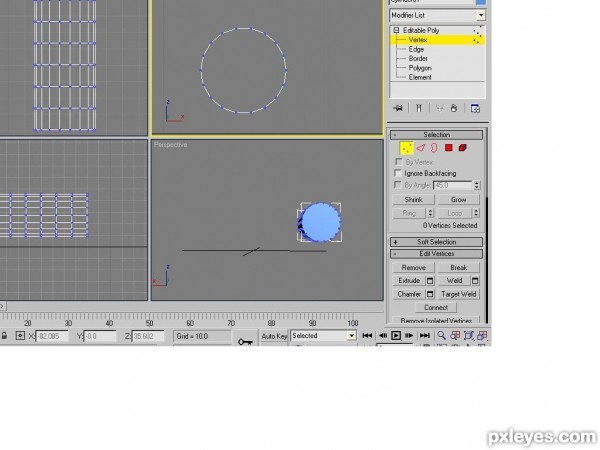Go to end frame
The image size is (600, 450).
click(x=424, y=336)
